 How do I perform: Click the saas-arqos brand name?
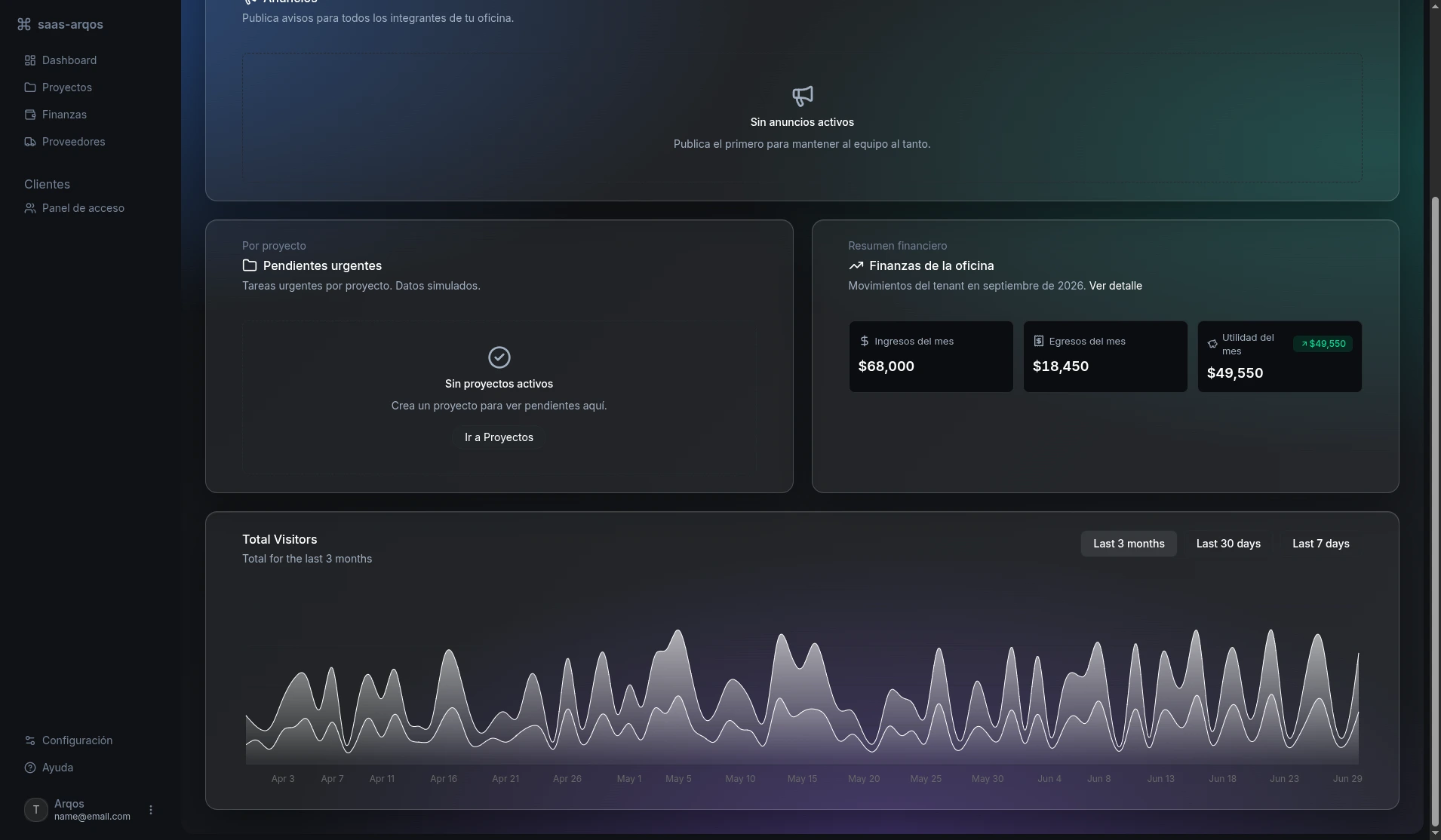(x=70, y=24)
